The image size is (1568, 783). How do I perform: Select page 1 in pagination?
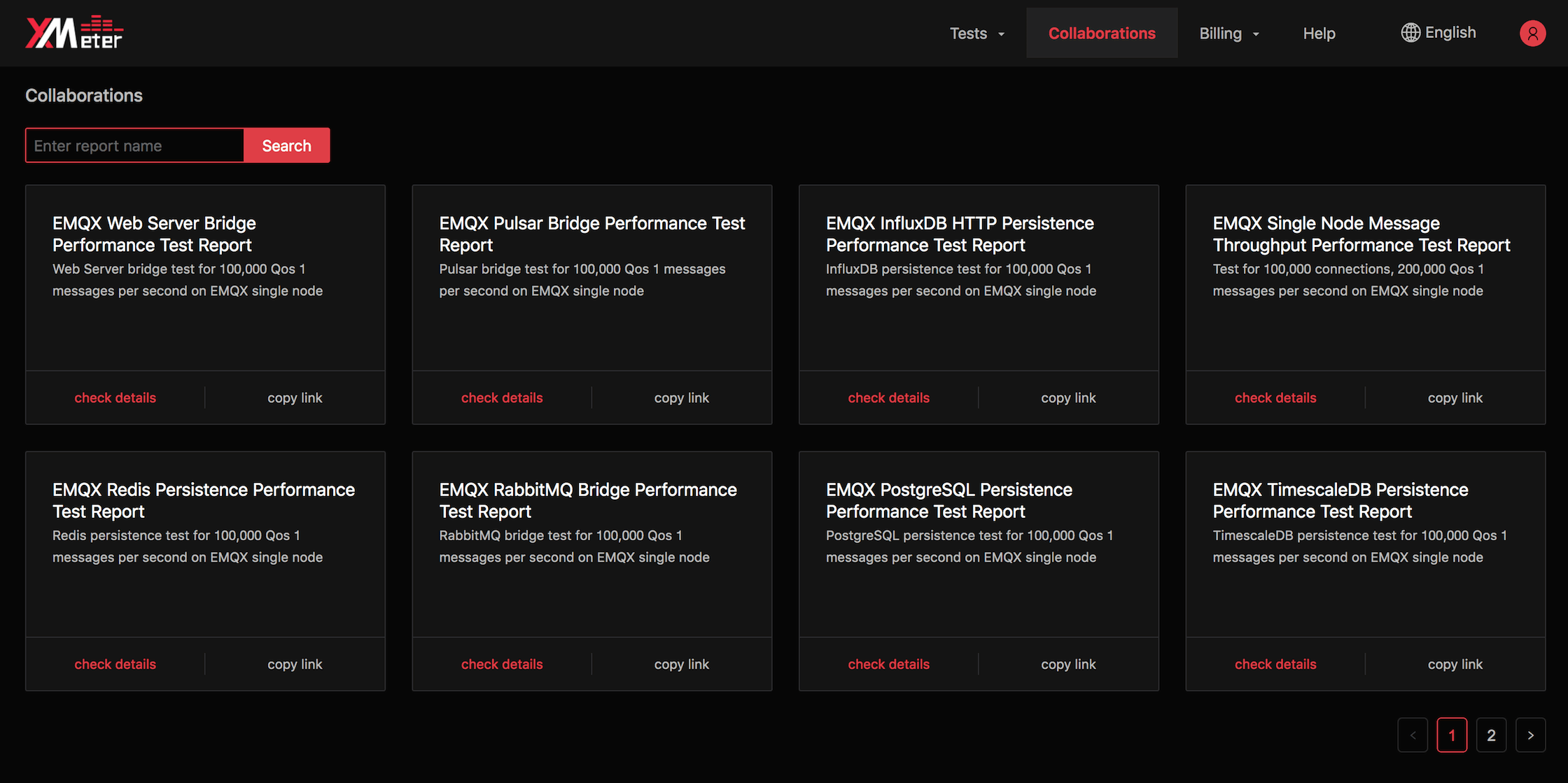(x=1452, y=735)
